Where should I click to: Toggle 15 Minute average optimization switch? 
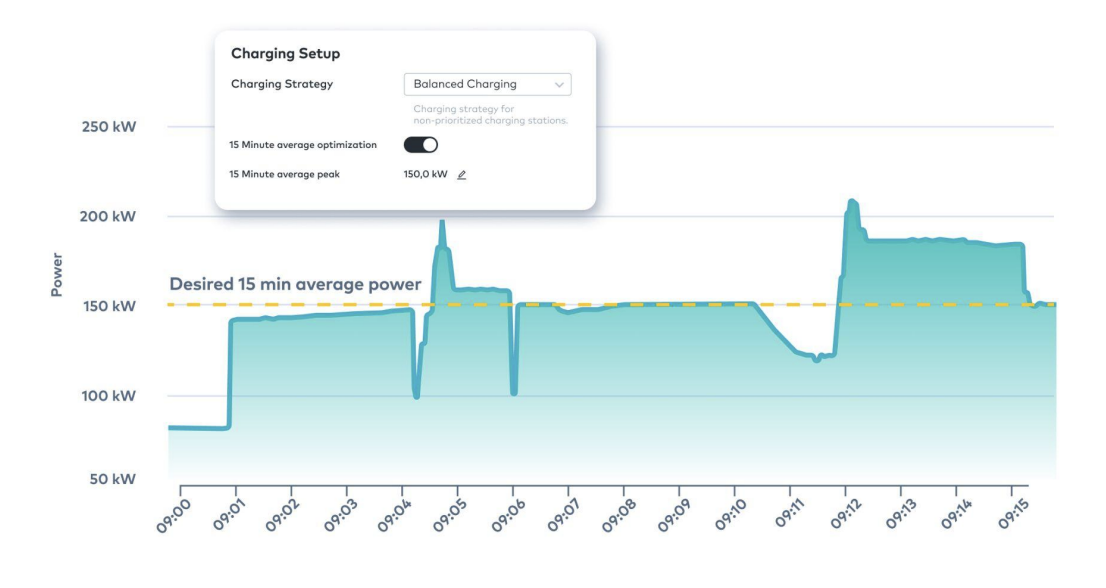[x=421, y=145]
